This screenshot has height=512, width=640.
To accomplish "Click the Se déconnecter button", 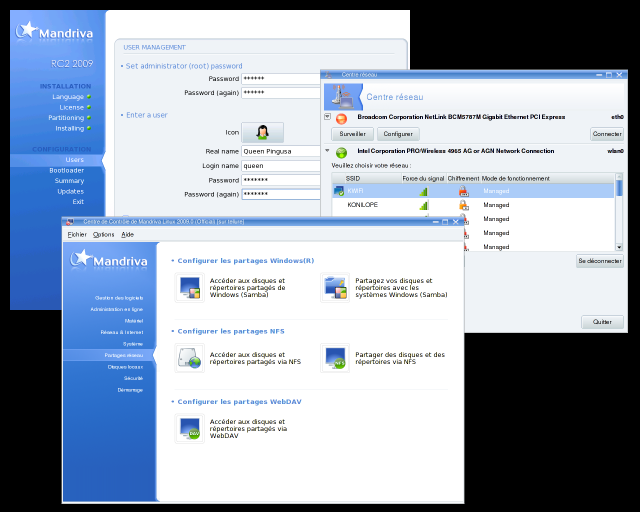I will [x=600, y=261].
